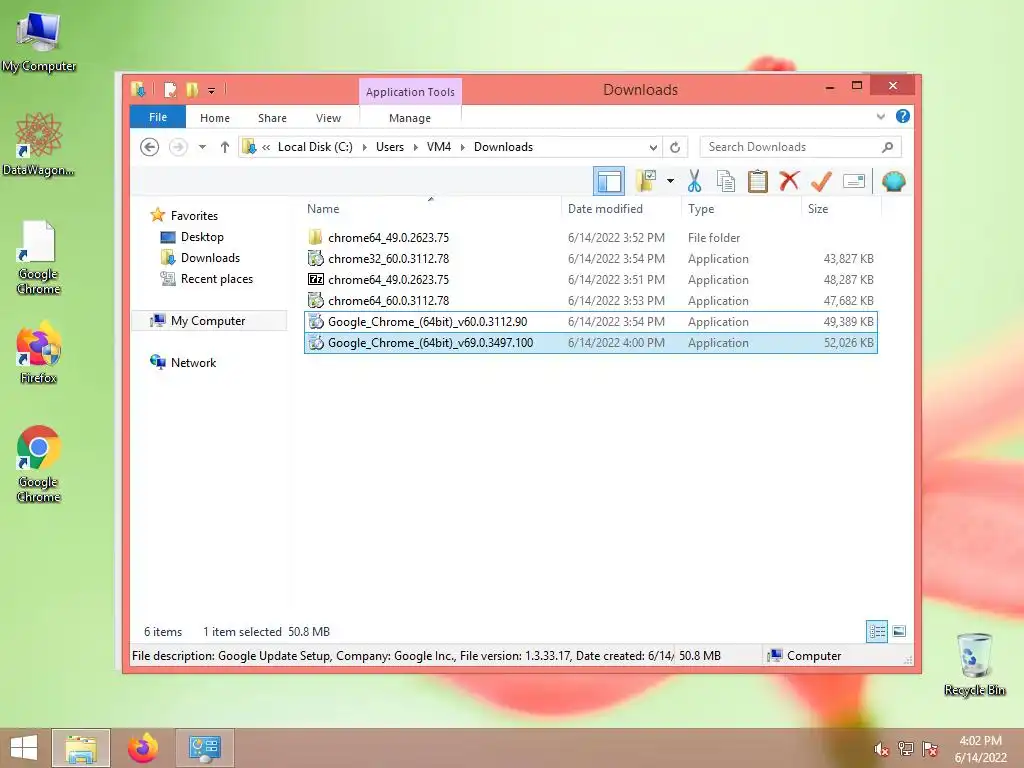The image size is (1024, 768).
Task: Open Firefox desktop shortcut
Action: click(38, 353)
